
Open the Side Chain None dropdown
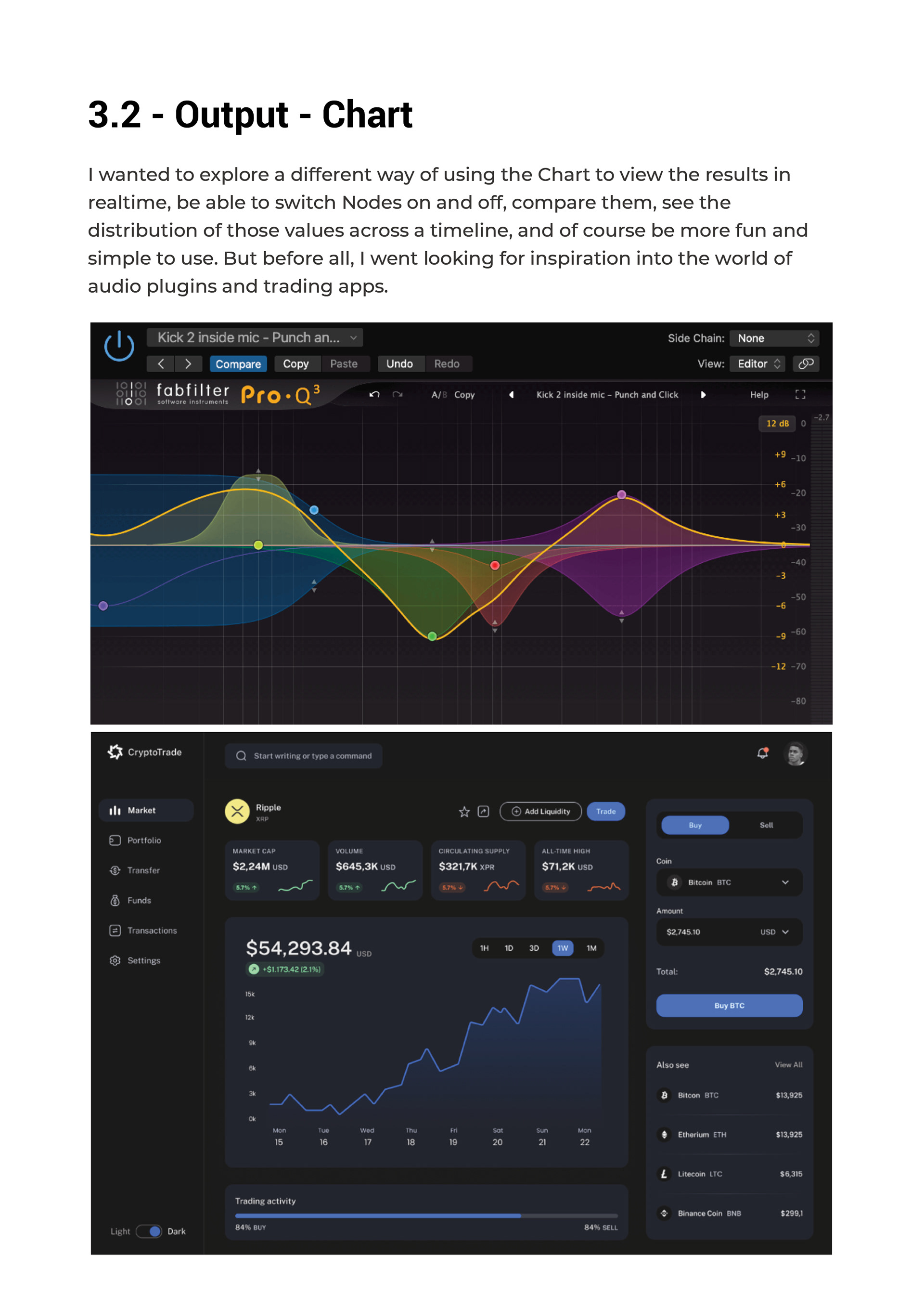(774, 338)
